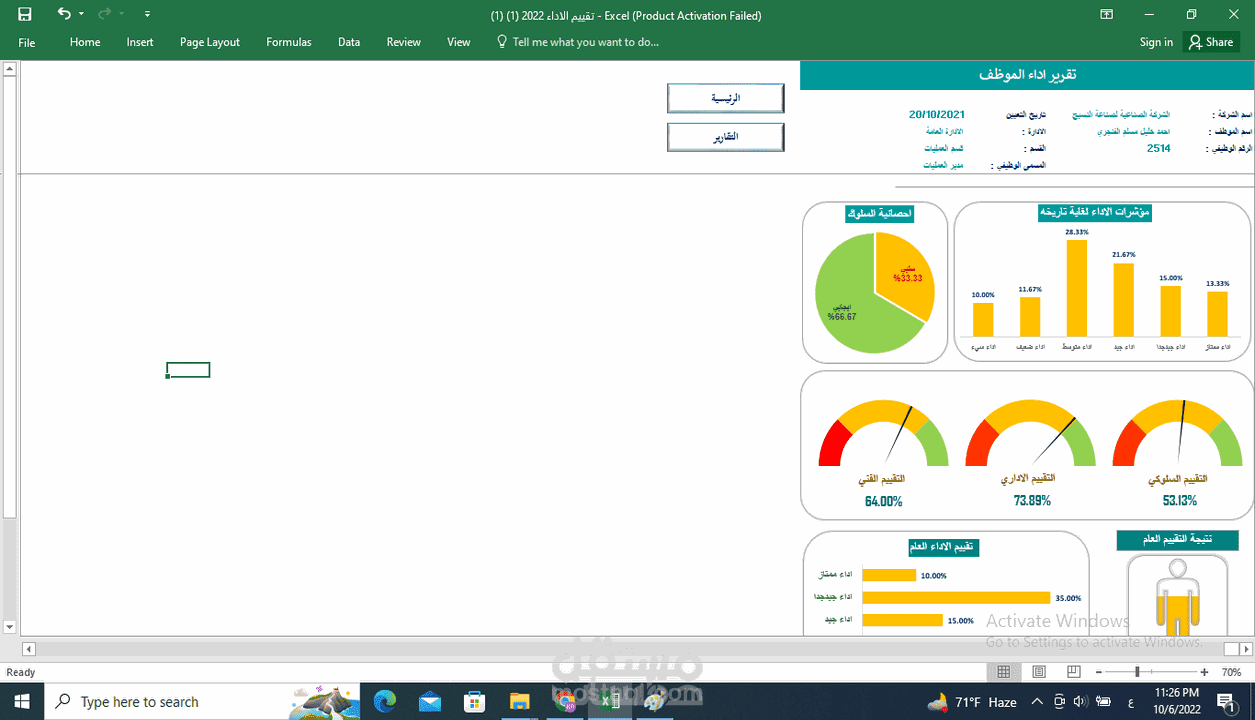The image size is (1255, 720).
Task: Open the File menu
Action: coord(27,42)
